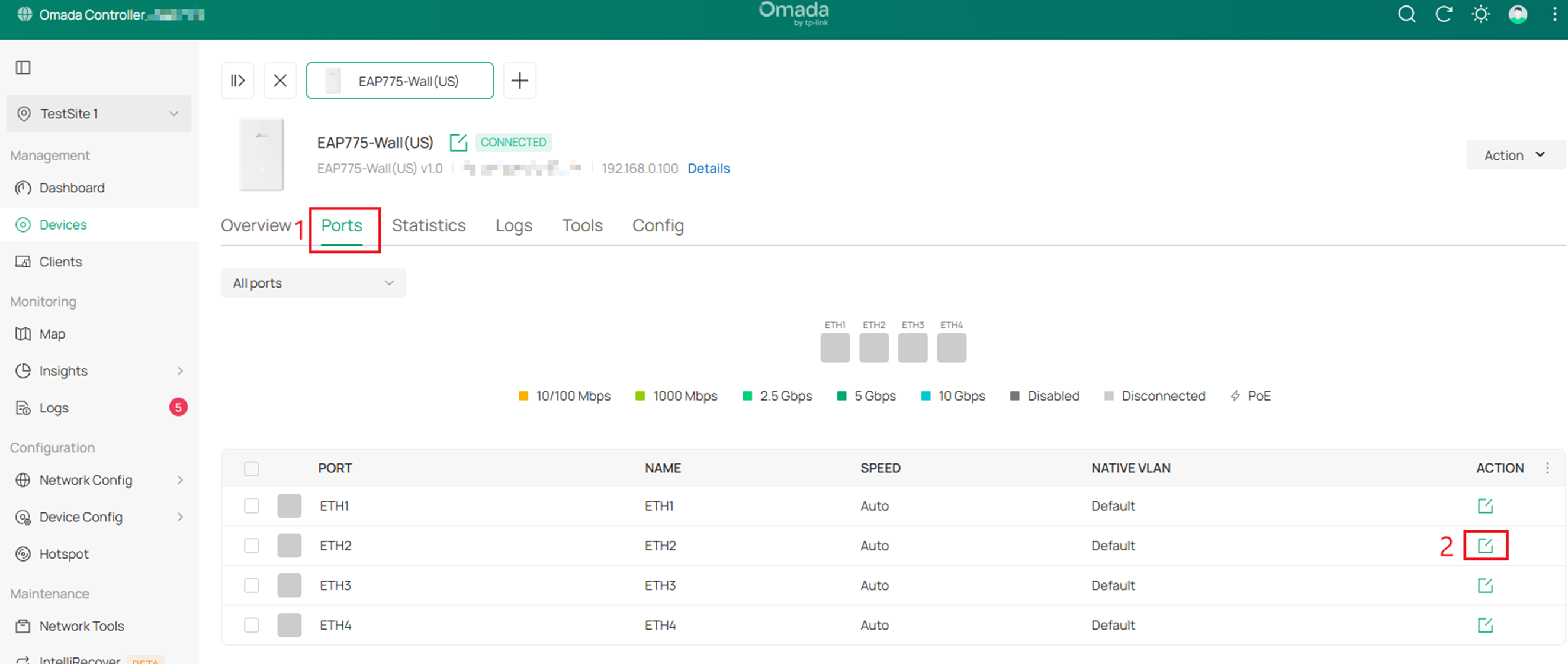The width and height of the screenshot is (1568, 664).
Task: Click the ETH1 port diagram box
Action: (x=835, y=347)
